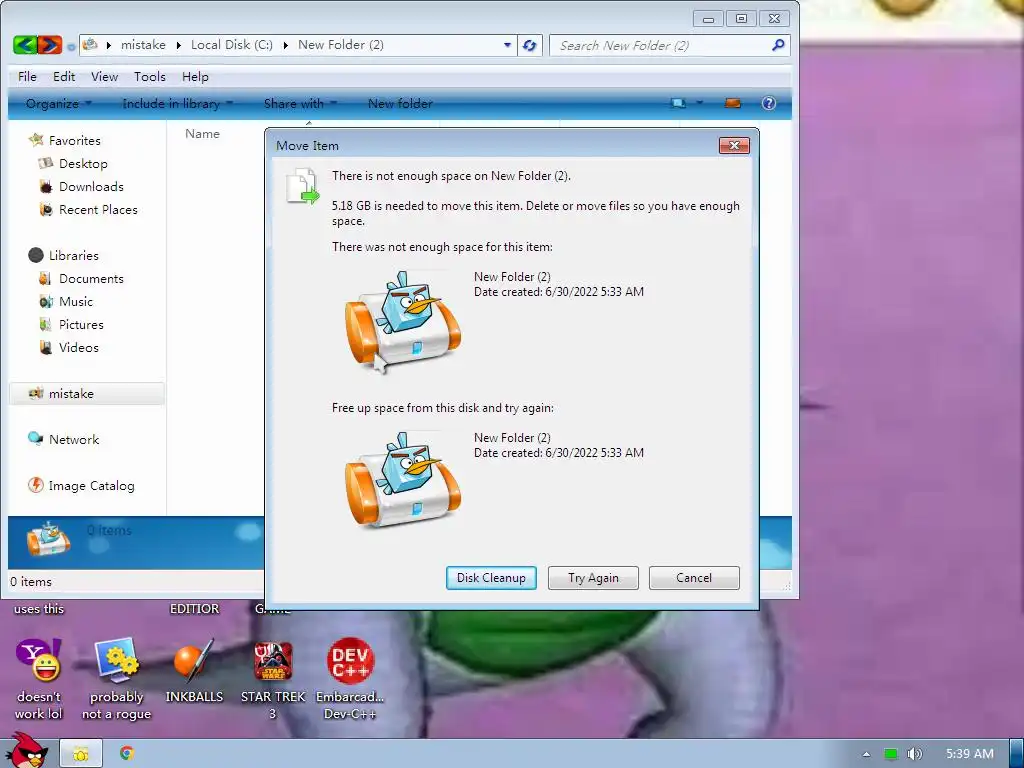Select Downloads under Favorites

click(x=91, y=187)
